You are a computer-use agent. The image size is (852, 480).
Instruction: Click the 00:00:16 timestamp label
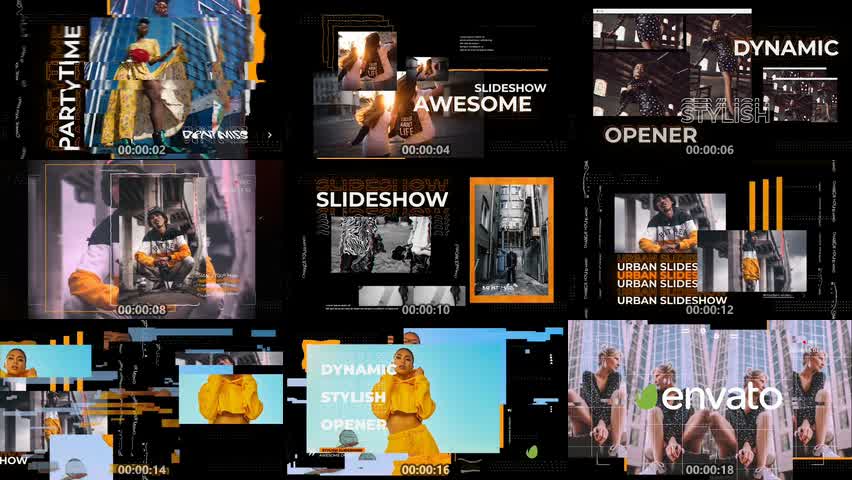click(x=426, y=470)
